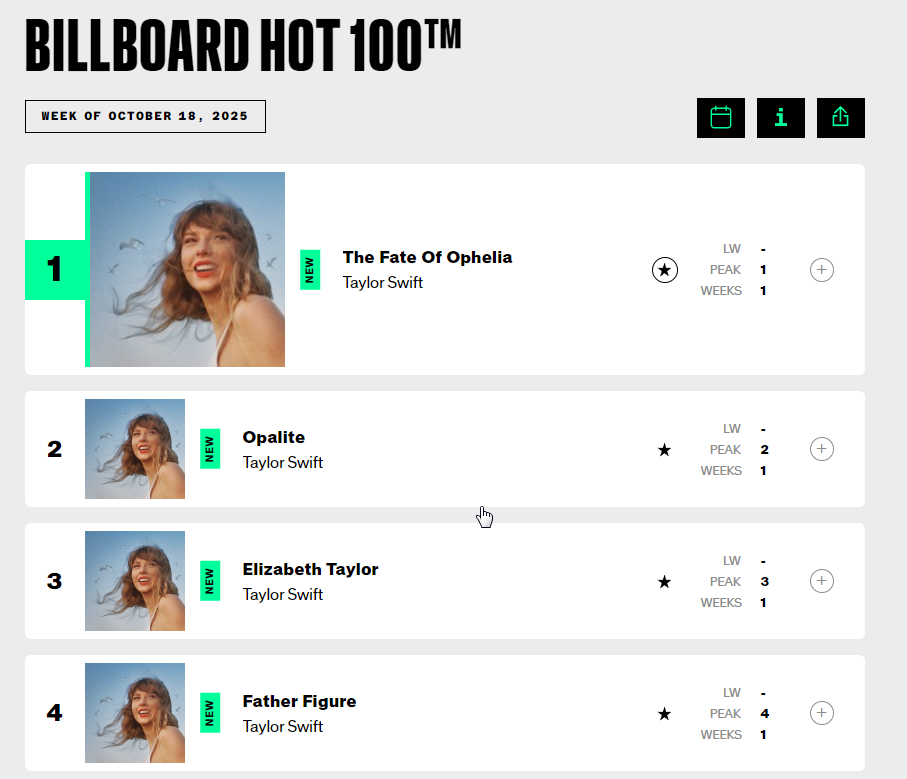Open the chart date calendar picker

(721, 118)
